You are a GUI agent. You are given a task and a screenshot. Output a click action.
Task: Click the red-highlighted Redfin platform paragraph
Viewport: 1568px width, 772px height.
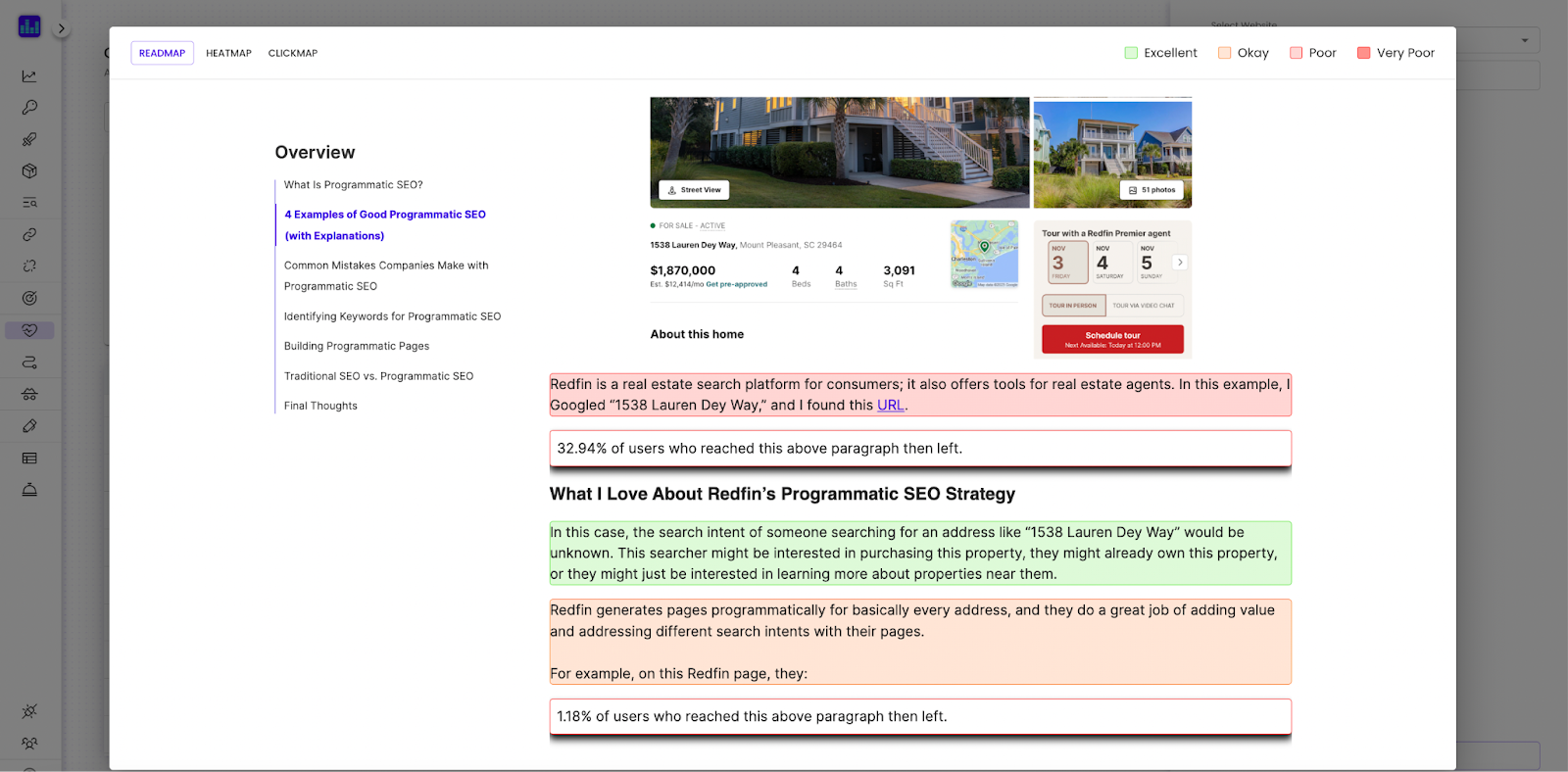(920, 395)
